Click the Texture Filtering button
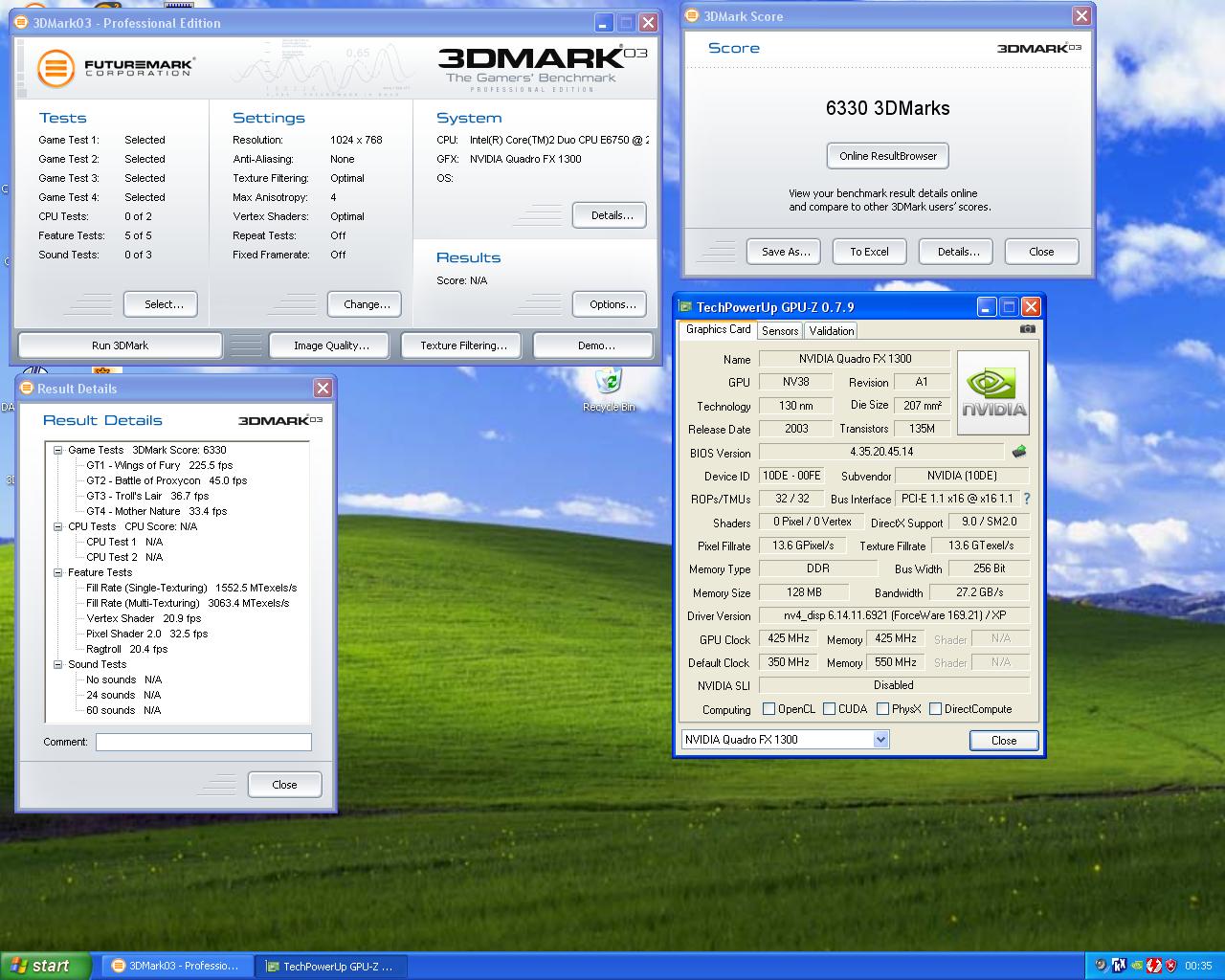 pyautogui.click(x=463, y=345)
